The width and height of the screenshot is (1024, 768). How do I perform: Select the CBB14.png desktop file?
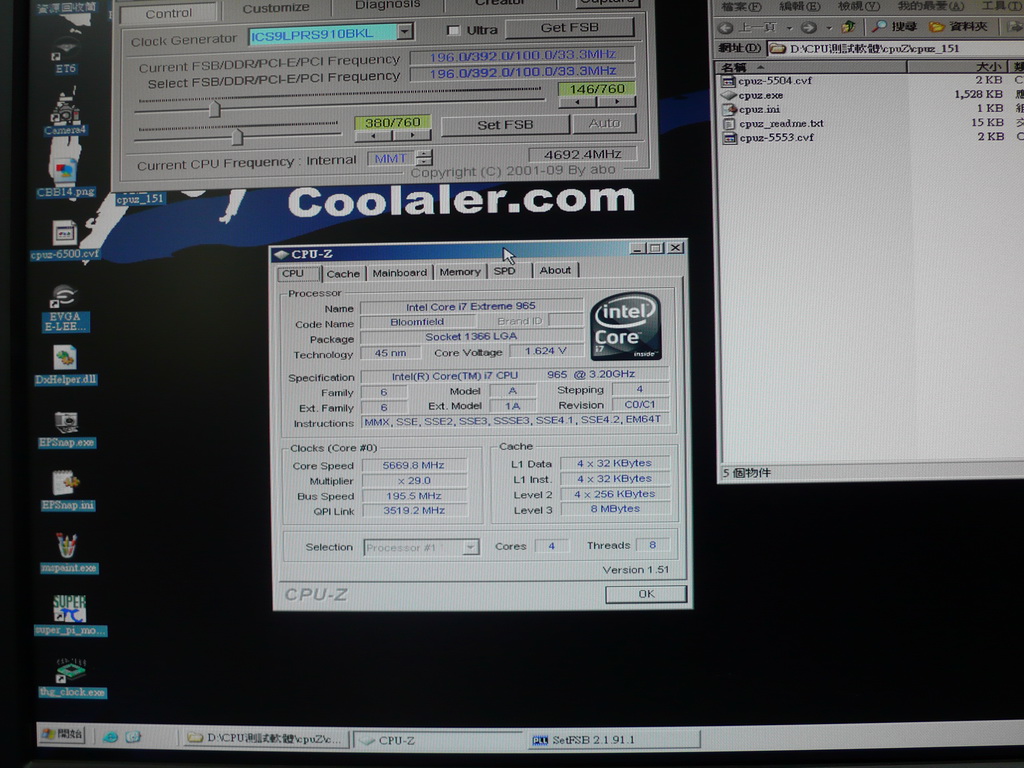pos(65,175)
